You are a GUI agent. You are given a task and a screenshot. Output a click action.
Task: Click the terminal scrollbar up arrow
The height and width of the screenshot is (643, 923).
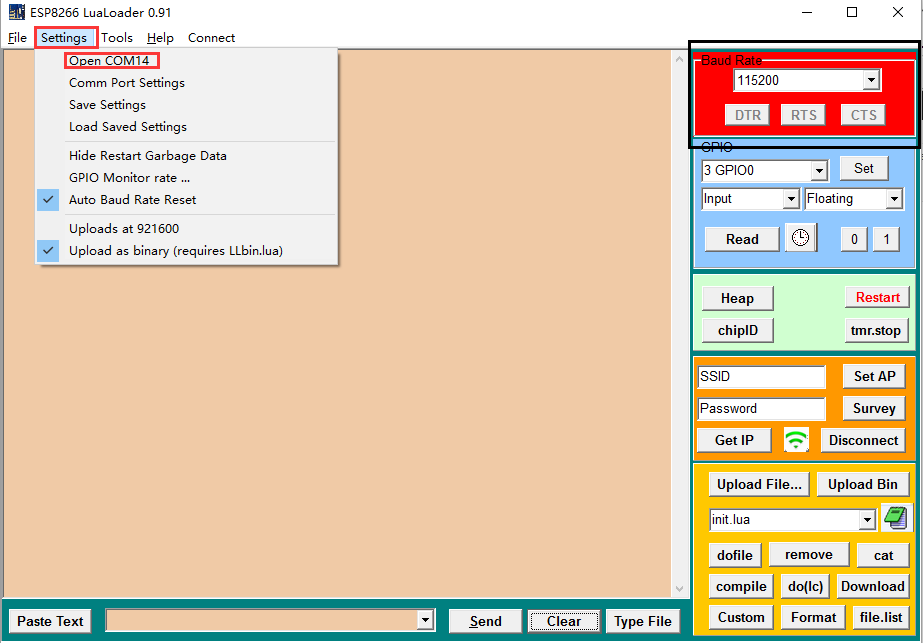click(679, 59)
